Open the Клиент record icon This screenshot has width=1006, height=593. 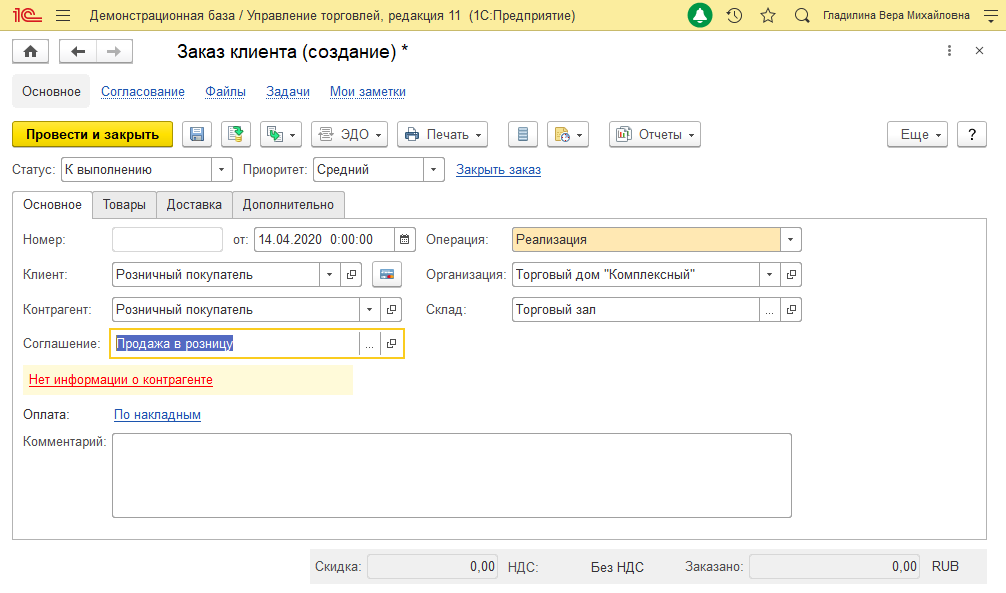click(x=351, y=275)
